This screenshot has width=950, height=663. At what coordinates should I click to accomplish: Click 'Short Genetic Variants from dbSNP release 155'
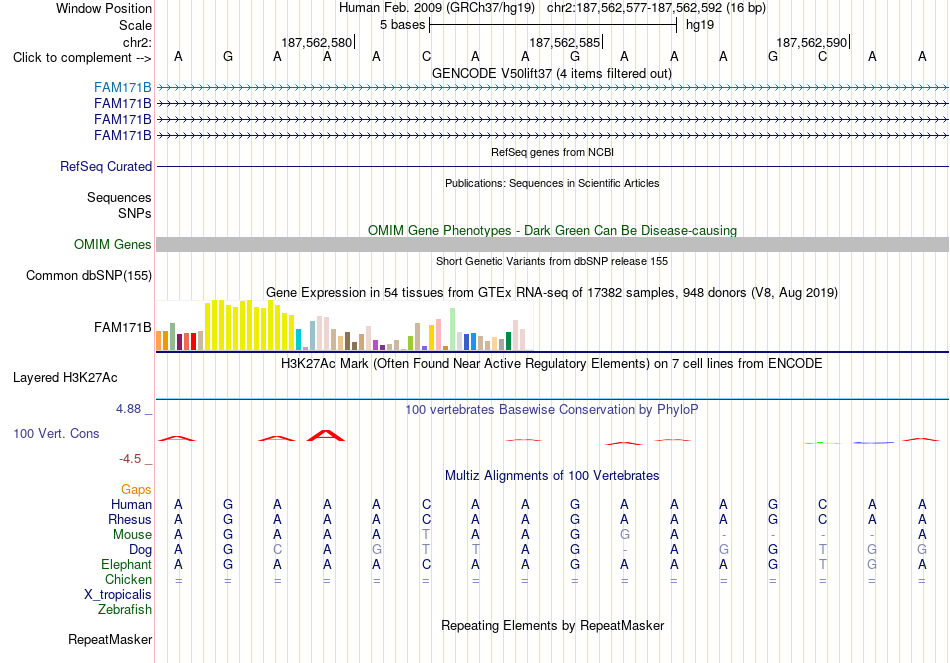point(552,261)
